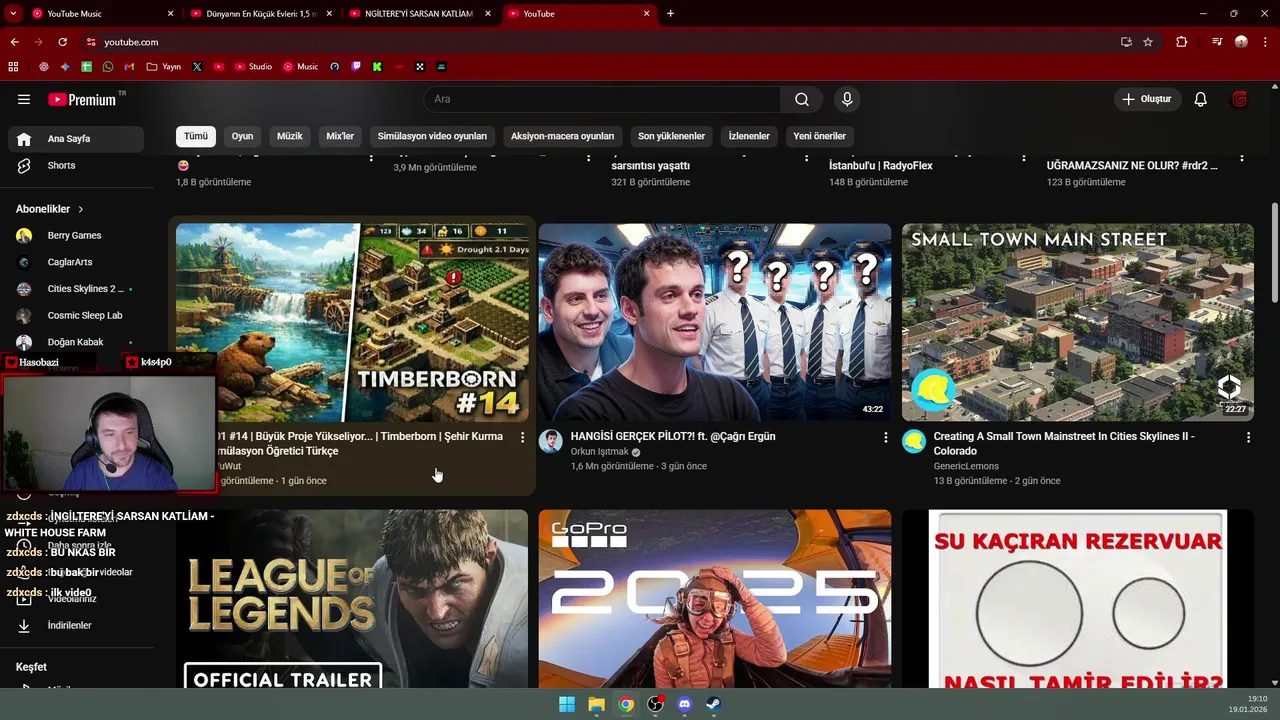Open the Studio bookmark

coord(253,67)
